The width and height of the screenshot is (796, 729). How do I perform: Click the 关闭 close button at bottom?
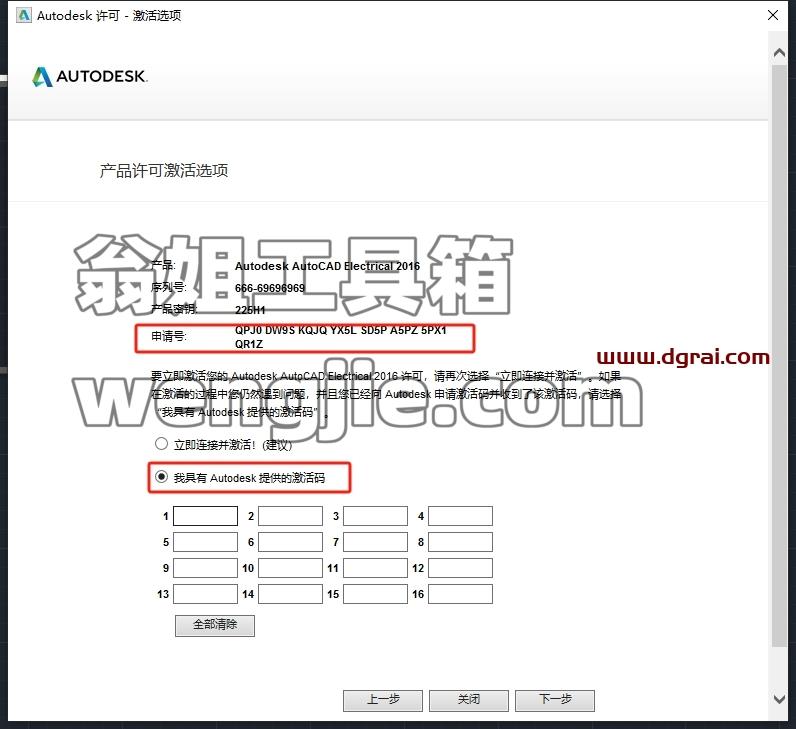click(469, 701)
